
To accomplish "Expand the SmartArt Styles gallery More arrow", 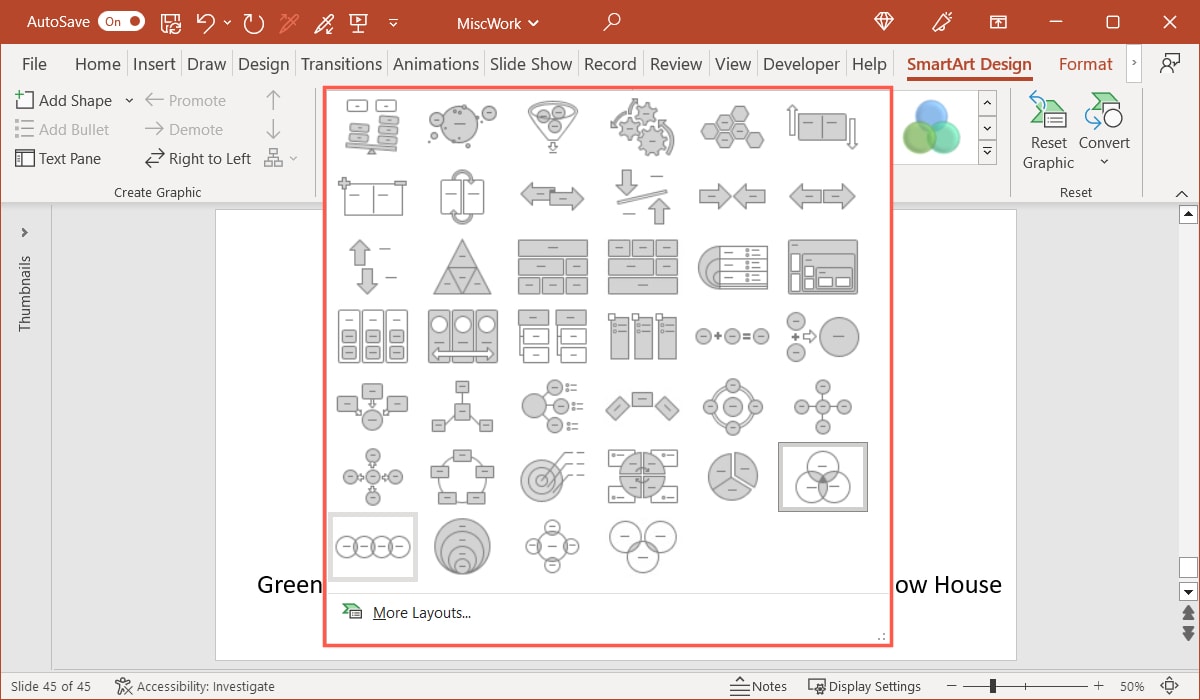I will 987,152.
